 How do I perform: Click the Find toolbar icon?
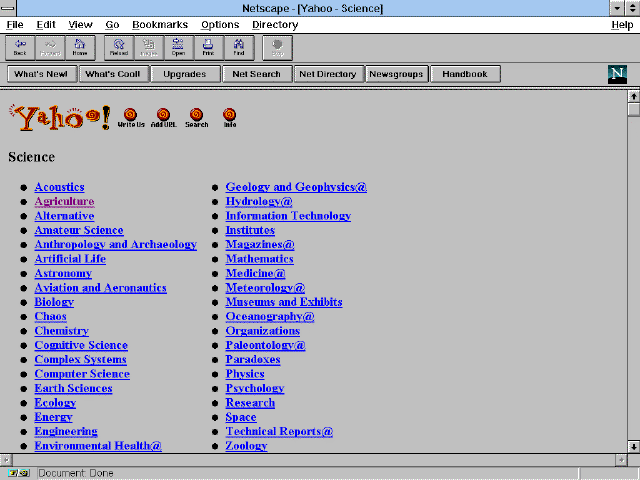239,48
